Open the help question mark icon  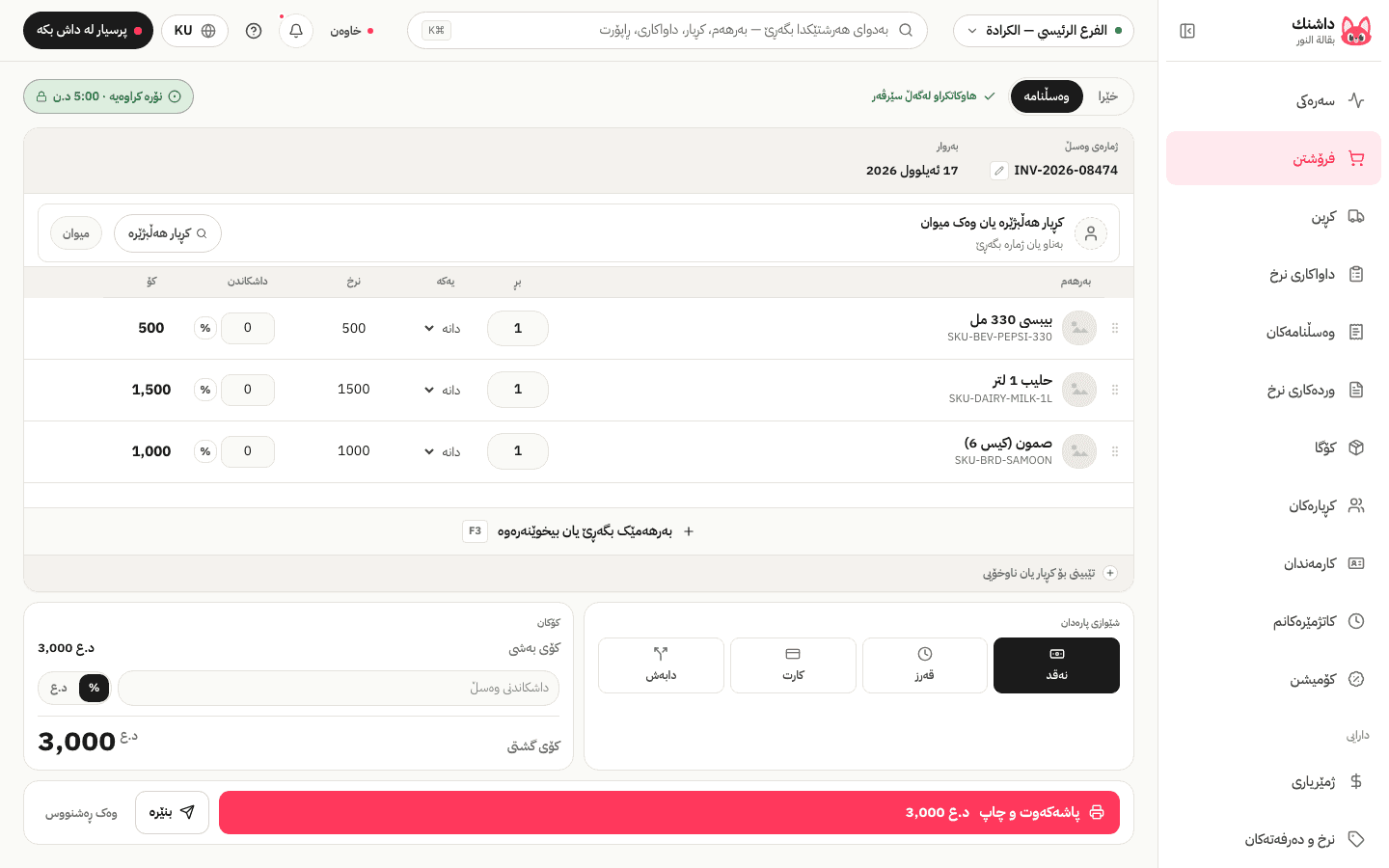(254, 31)
